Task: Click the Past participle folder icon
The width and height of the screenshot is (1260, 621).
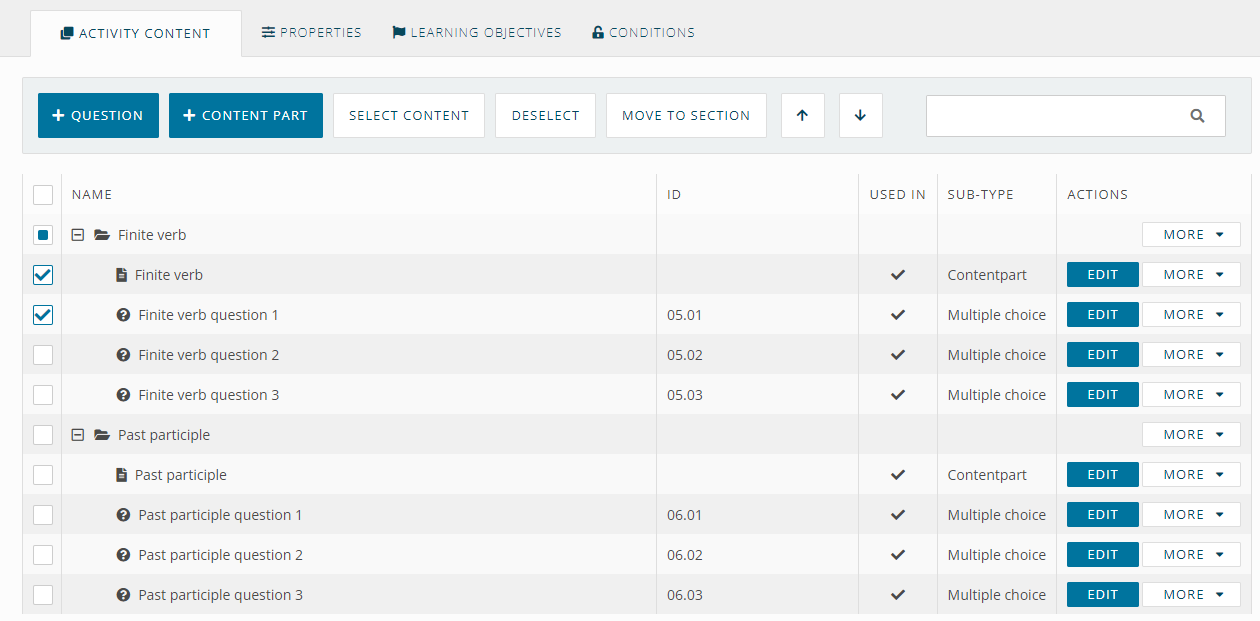Action: point(101,435)
